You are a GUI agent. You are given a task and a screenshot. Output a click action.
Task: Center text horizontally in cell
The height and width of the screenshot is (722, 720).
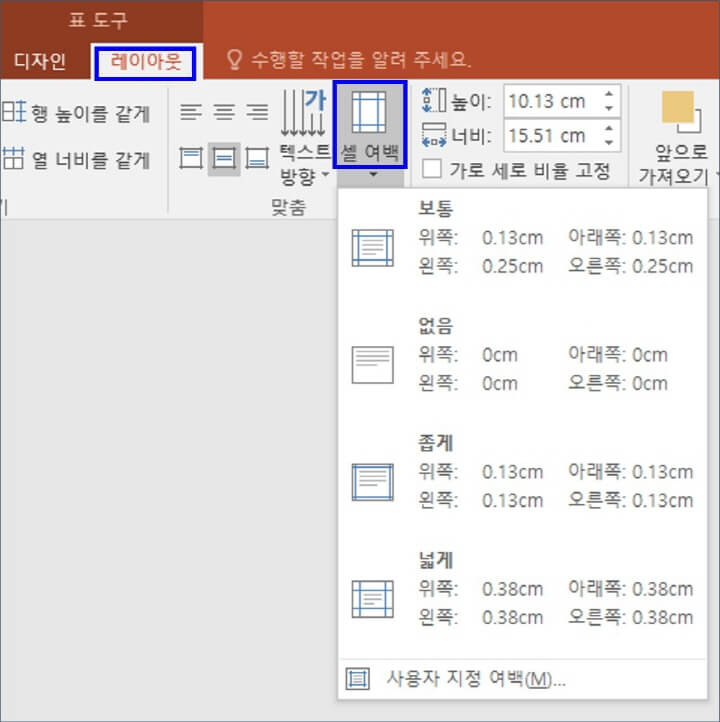pyautogui.click(x=224, y=112)
